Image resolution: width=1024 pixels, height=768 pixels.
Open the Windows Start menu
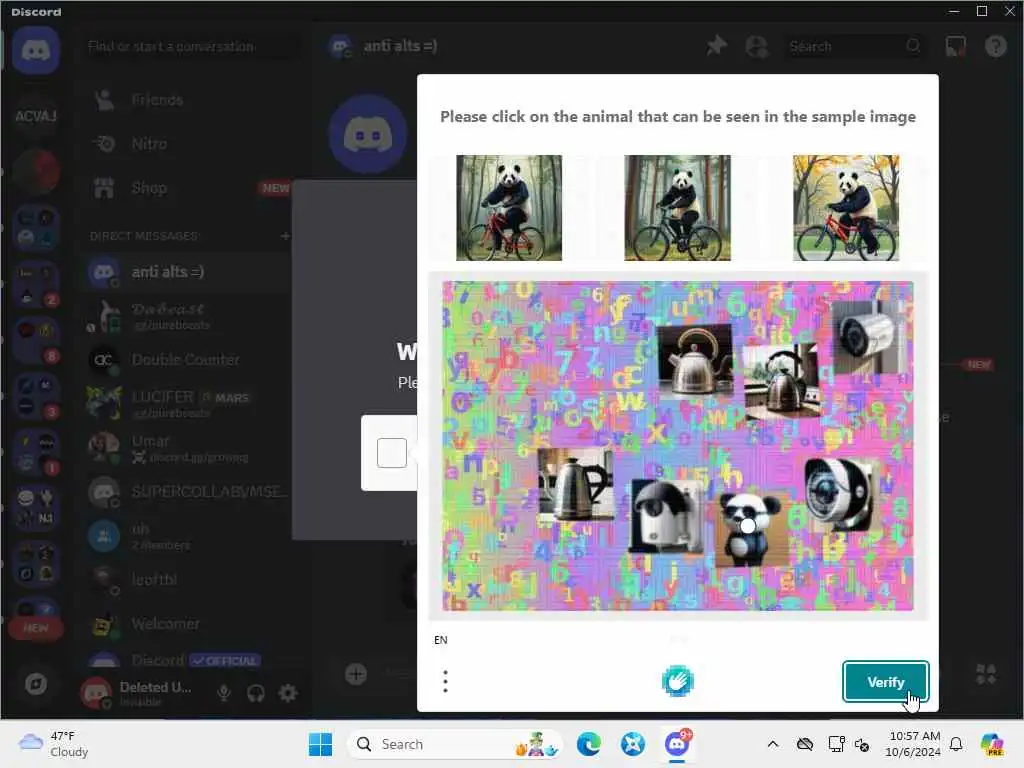[x=320, y=744]
